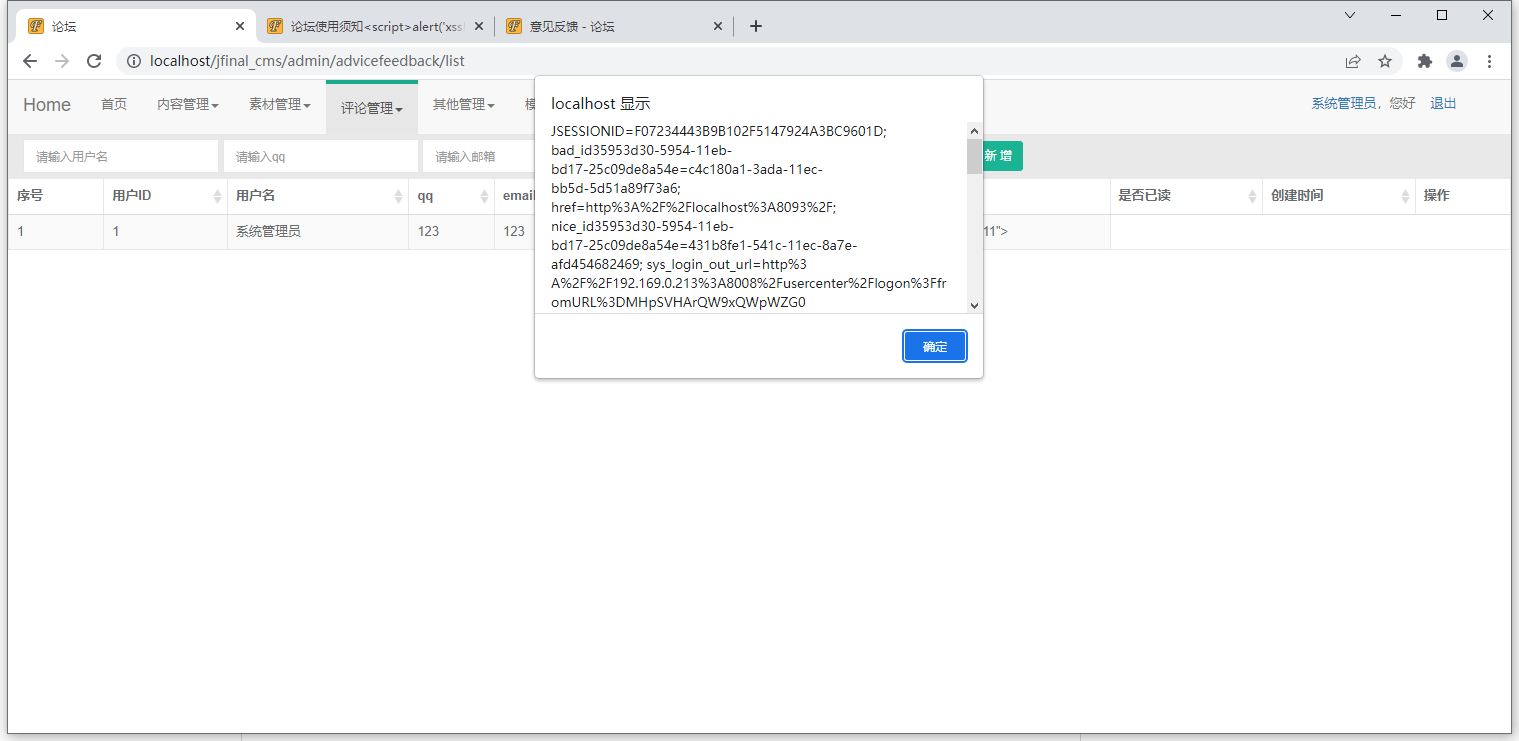Open the 首页 menu item
Viewport: 1519px width, 741px height.
tap(114, 104)
